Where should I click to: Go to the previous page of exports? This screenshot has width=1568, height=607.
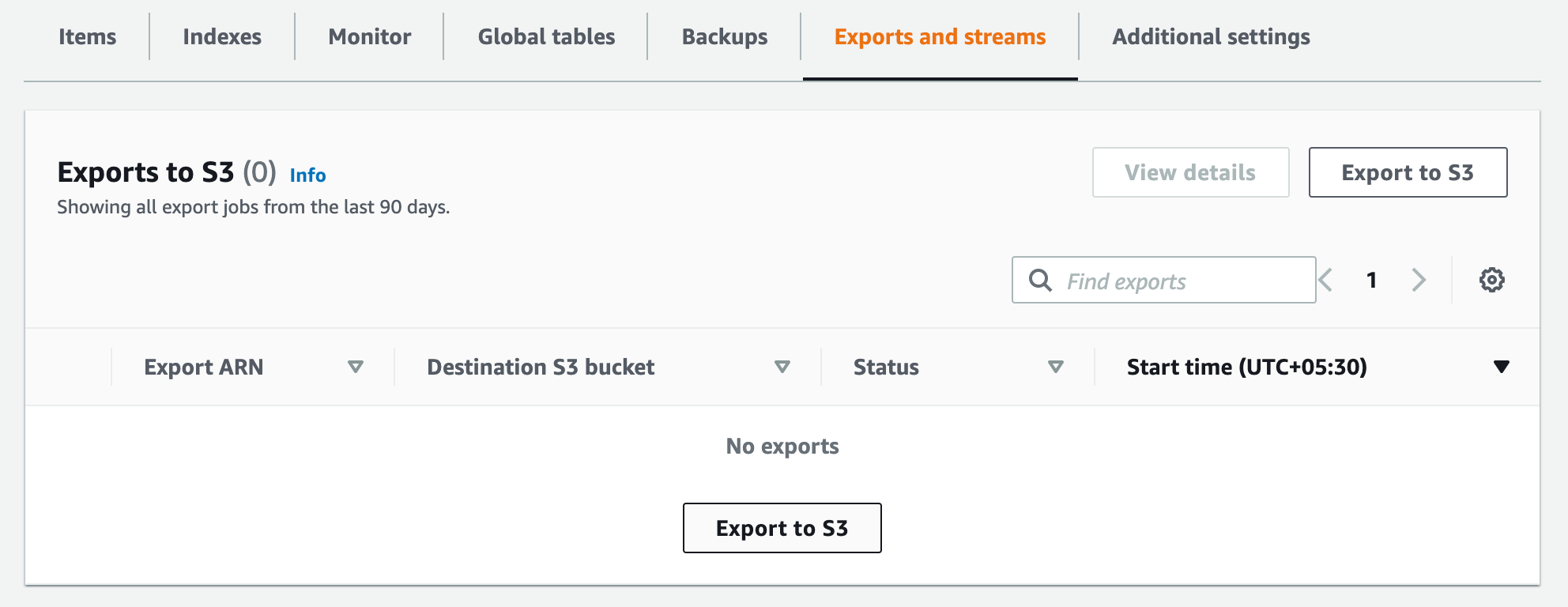[1325, 280]
